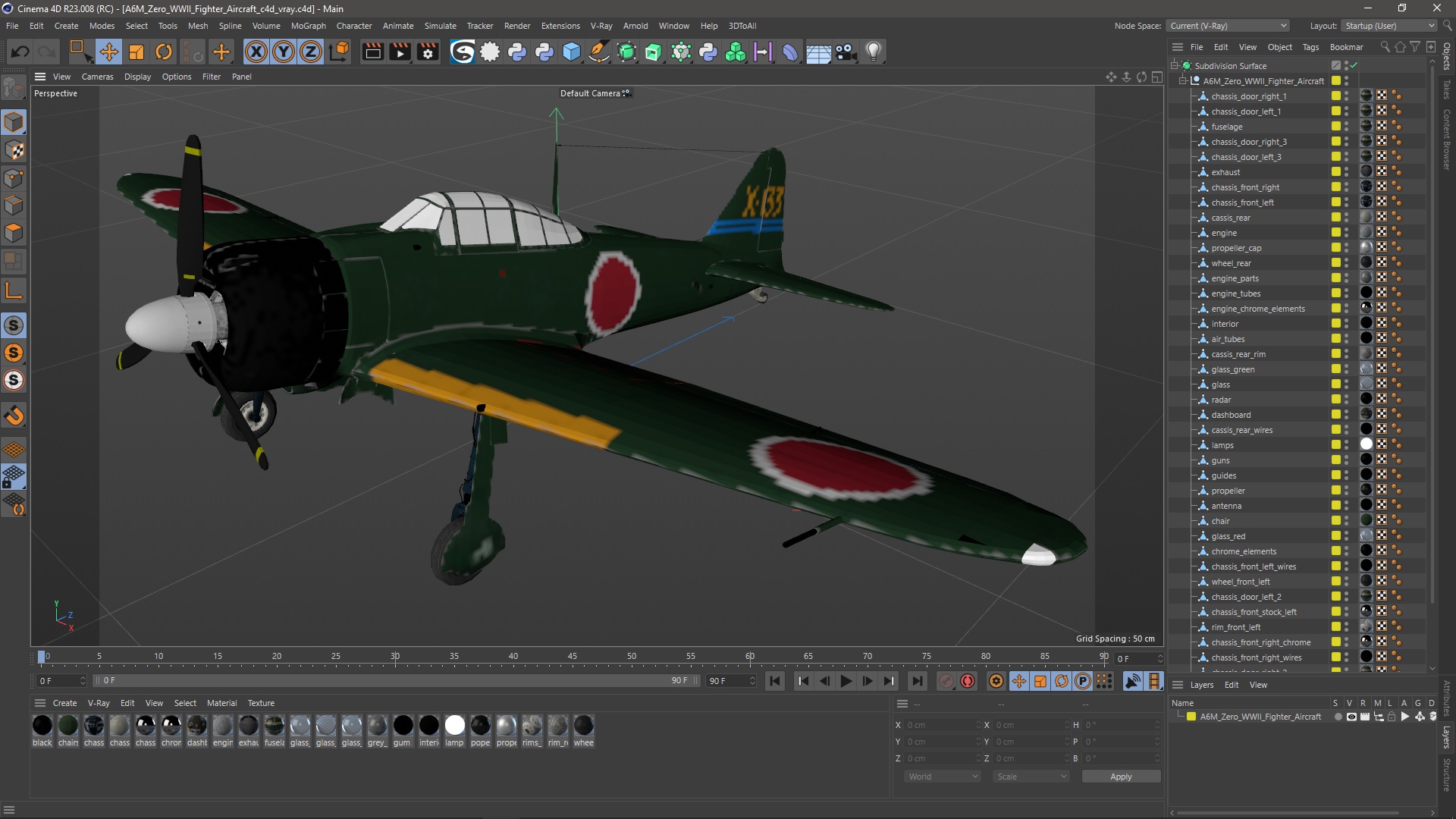Select the fuselage material thumbnail
Viewport: 1456px width, 819px height.
click(x=275, y=726)
